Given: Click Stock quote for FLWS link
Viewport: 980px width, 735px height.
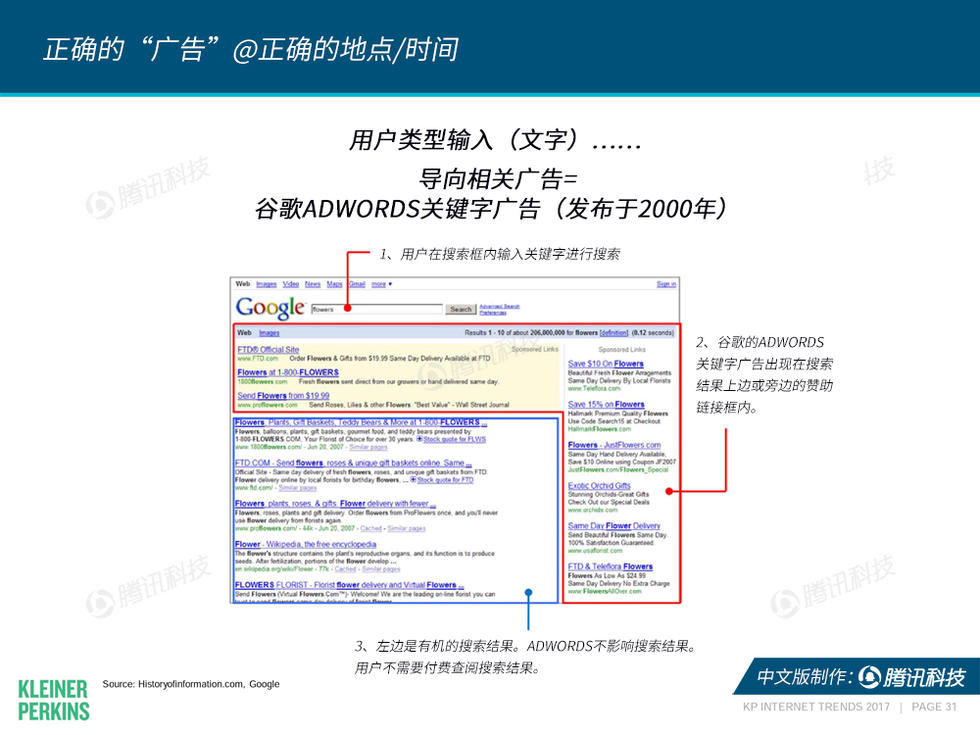Looking at the screenshot, I should click(x=454, y=439).
